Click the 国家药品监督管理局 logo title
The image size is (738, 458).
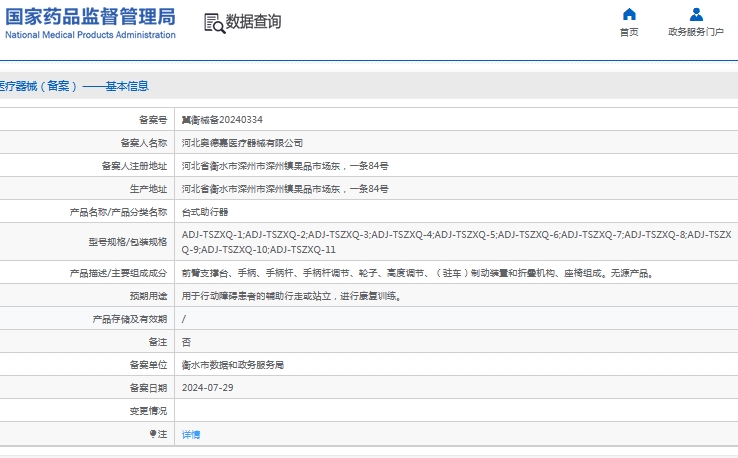coord(90,16)
